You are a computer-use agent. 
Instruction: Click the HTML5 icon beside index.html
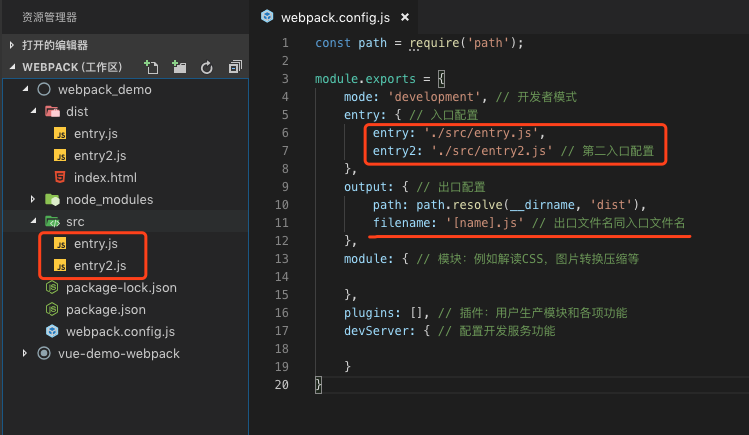(x=60, y=177)
